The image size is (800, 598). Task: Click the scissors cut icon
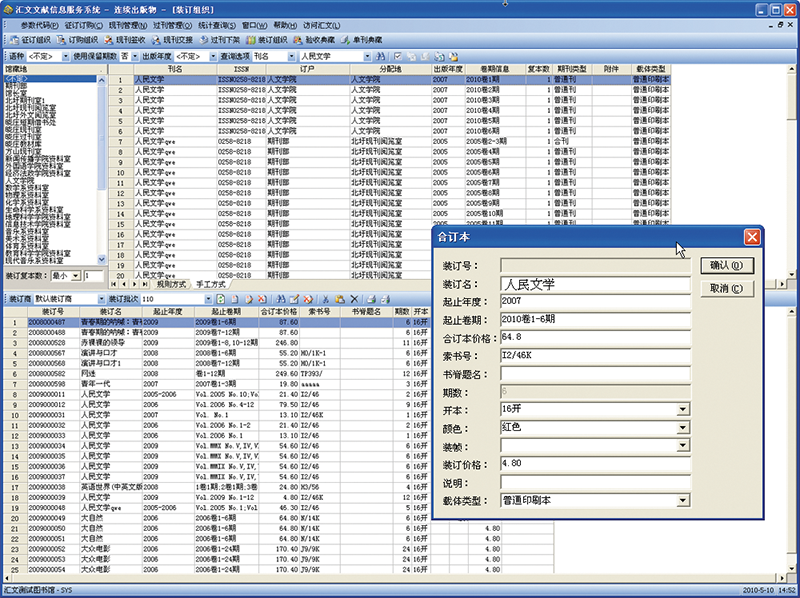point(326,299)
